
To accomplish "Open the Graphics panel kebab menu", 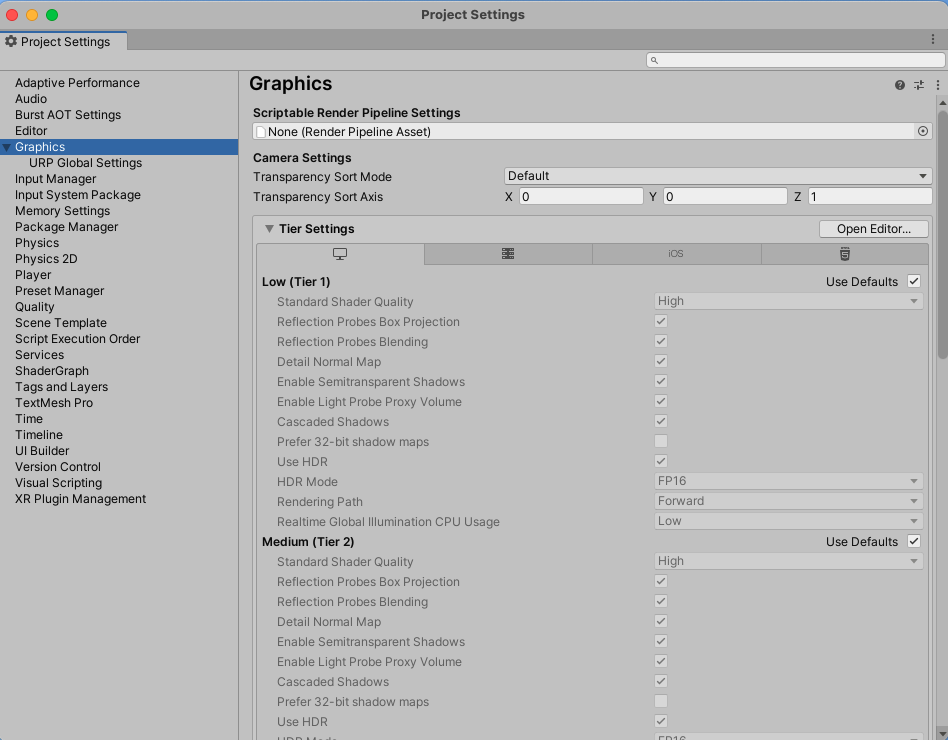I will (937, 85).
